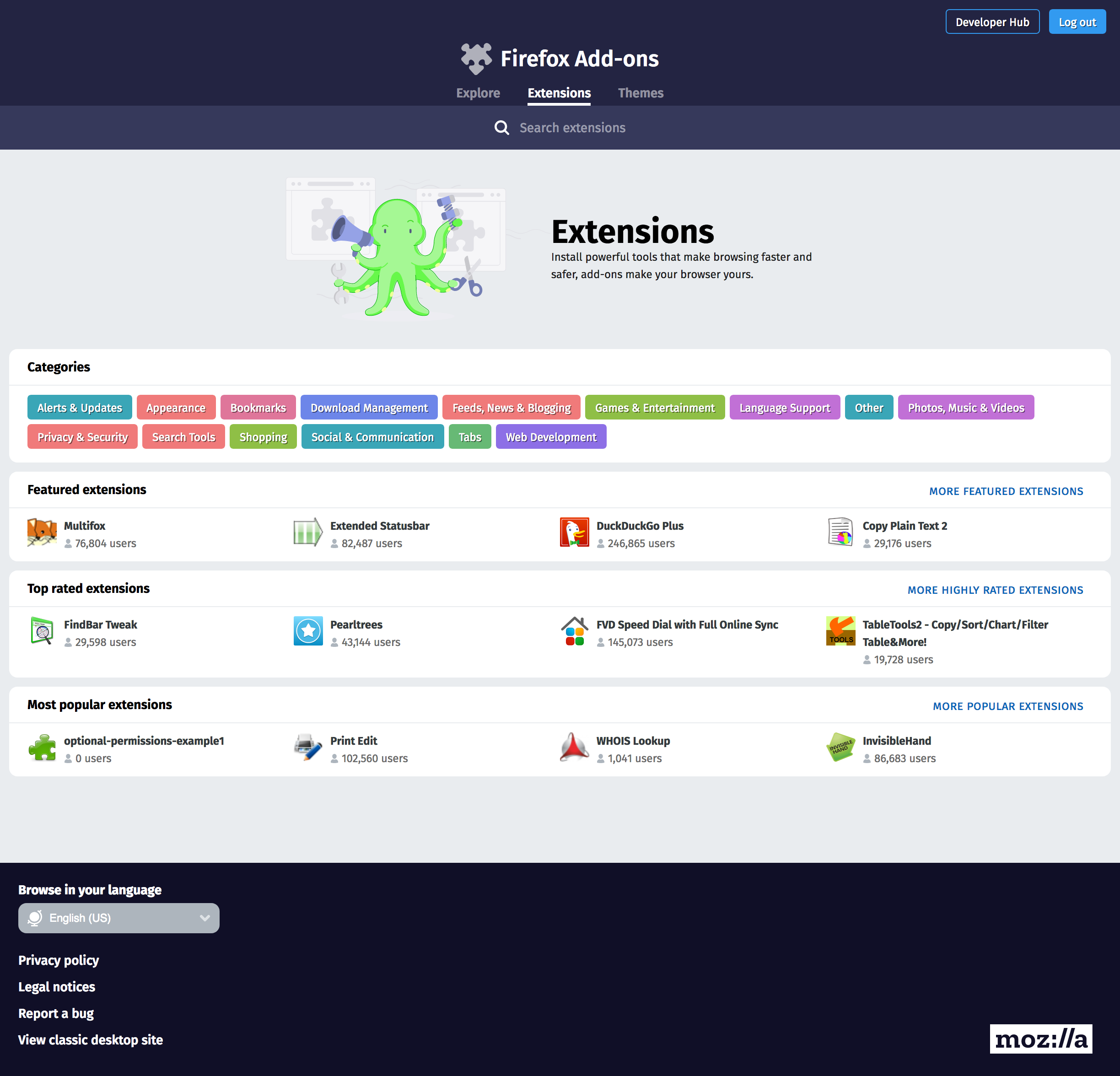1120x1076 pixels.
Task: Open More Popular Extensions link
Action: (1008, 706)
